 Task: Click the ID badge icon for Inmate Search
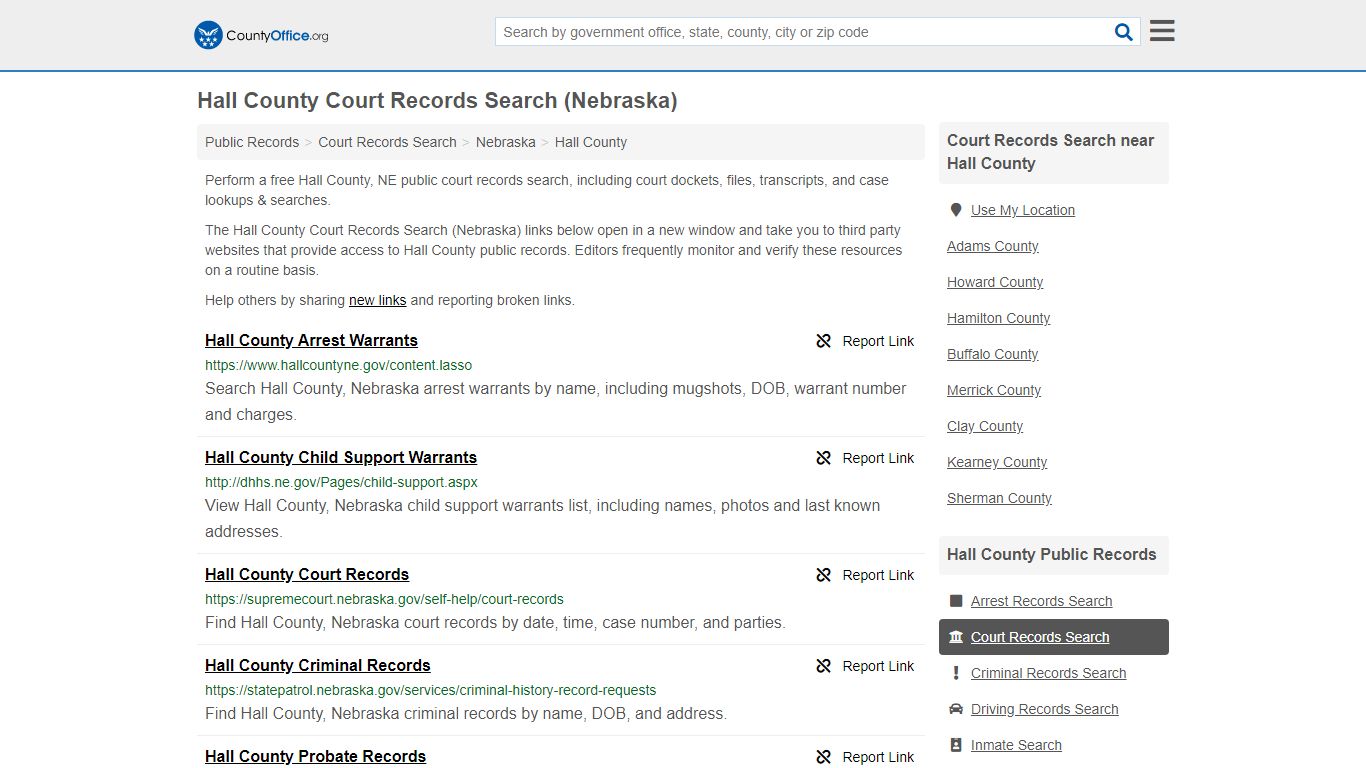coord(956,745)
